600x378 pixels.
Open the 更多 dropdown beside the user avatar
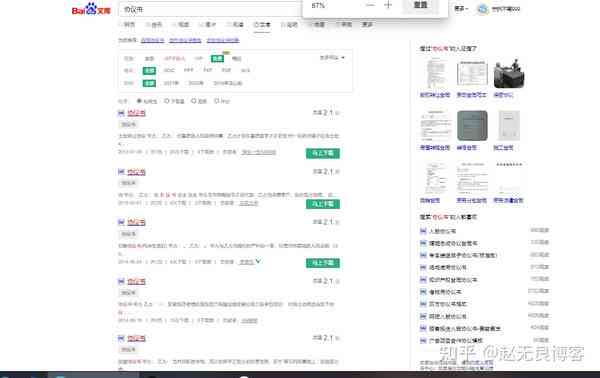click(x=461, y=8)
